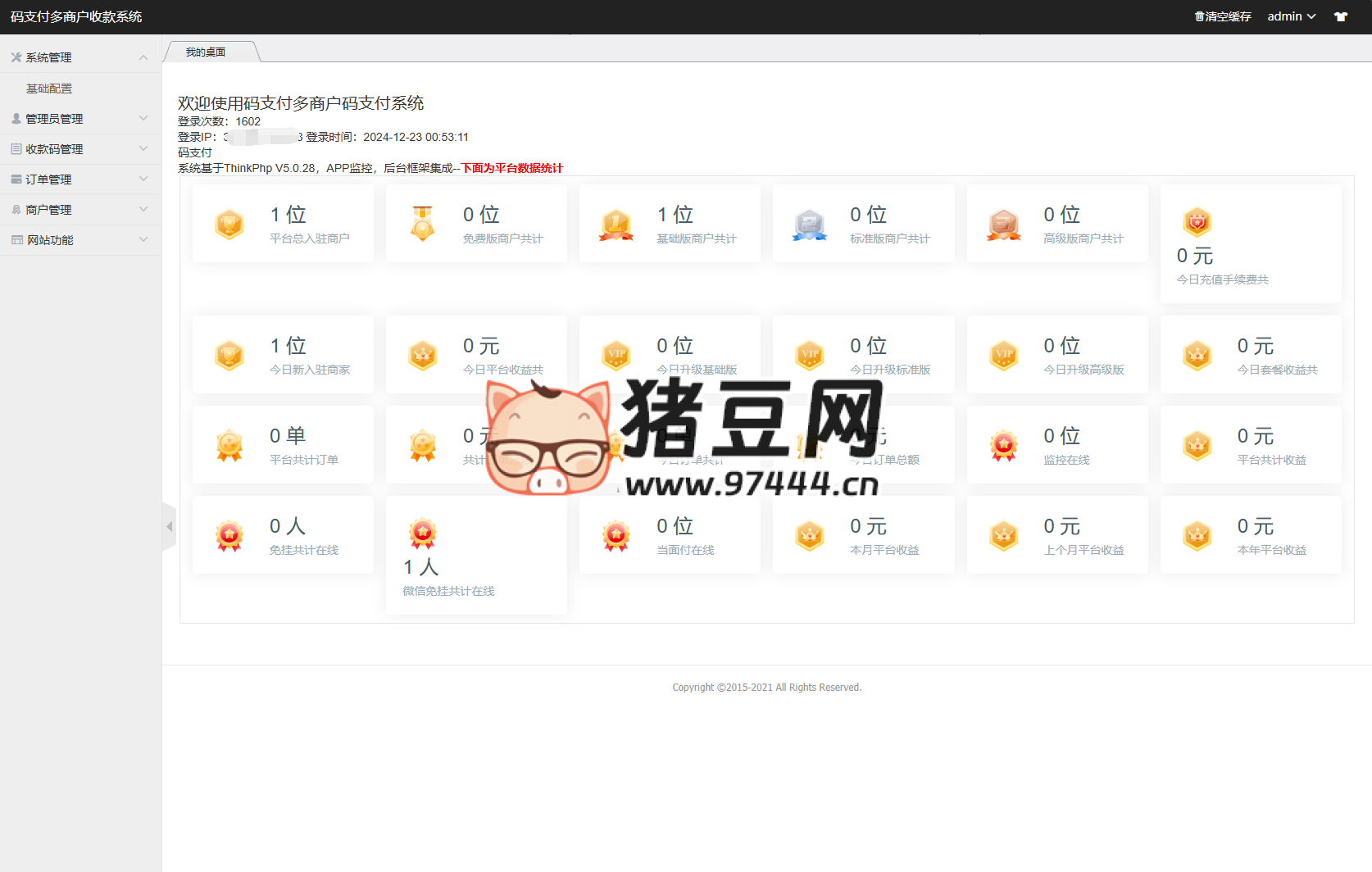Click the VIP badge icon on 今日升级基础版 card
1372x872 pixels.
pos(616,355)
